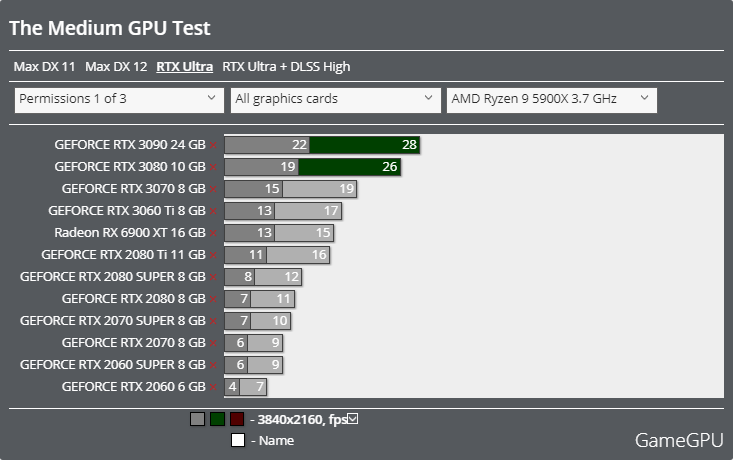Click red X next to RTX 3070
This screenshot has width=733, height=460.
click(213, 189)
